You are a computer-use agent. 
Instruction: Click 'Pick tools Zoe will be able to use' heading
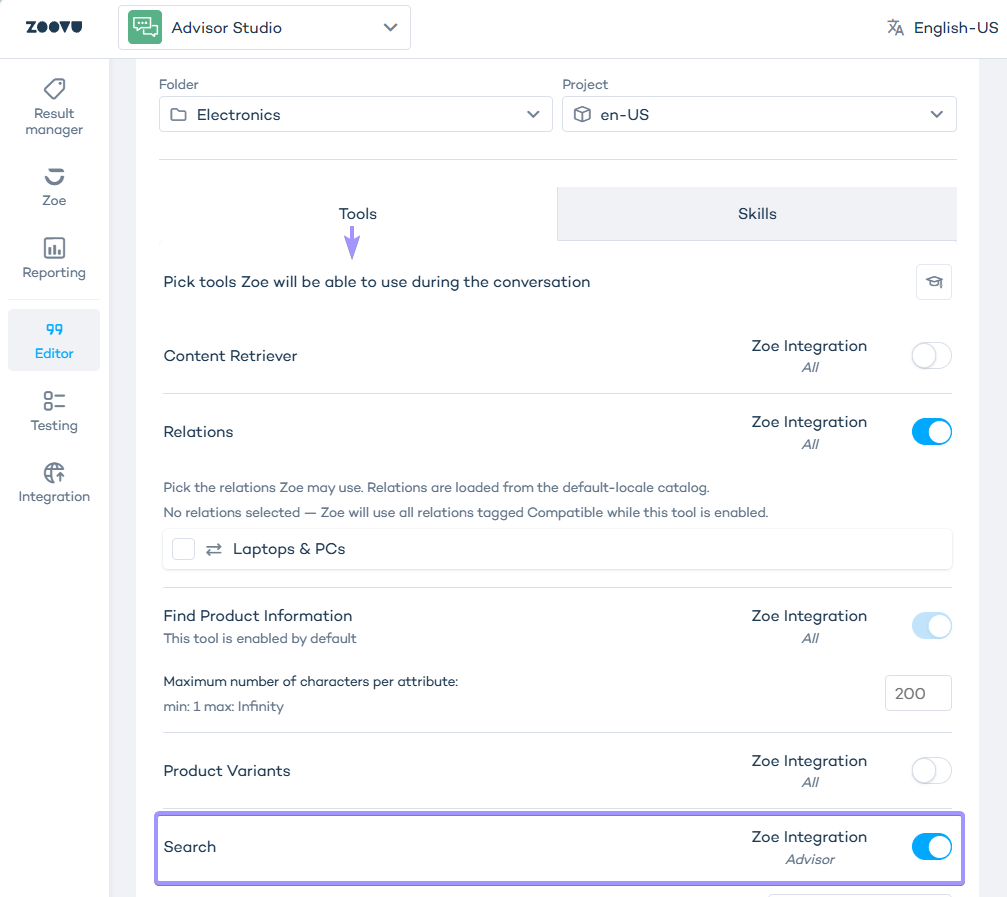tap(377, 282)
